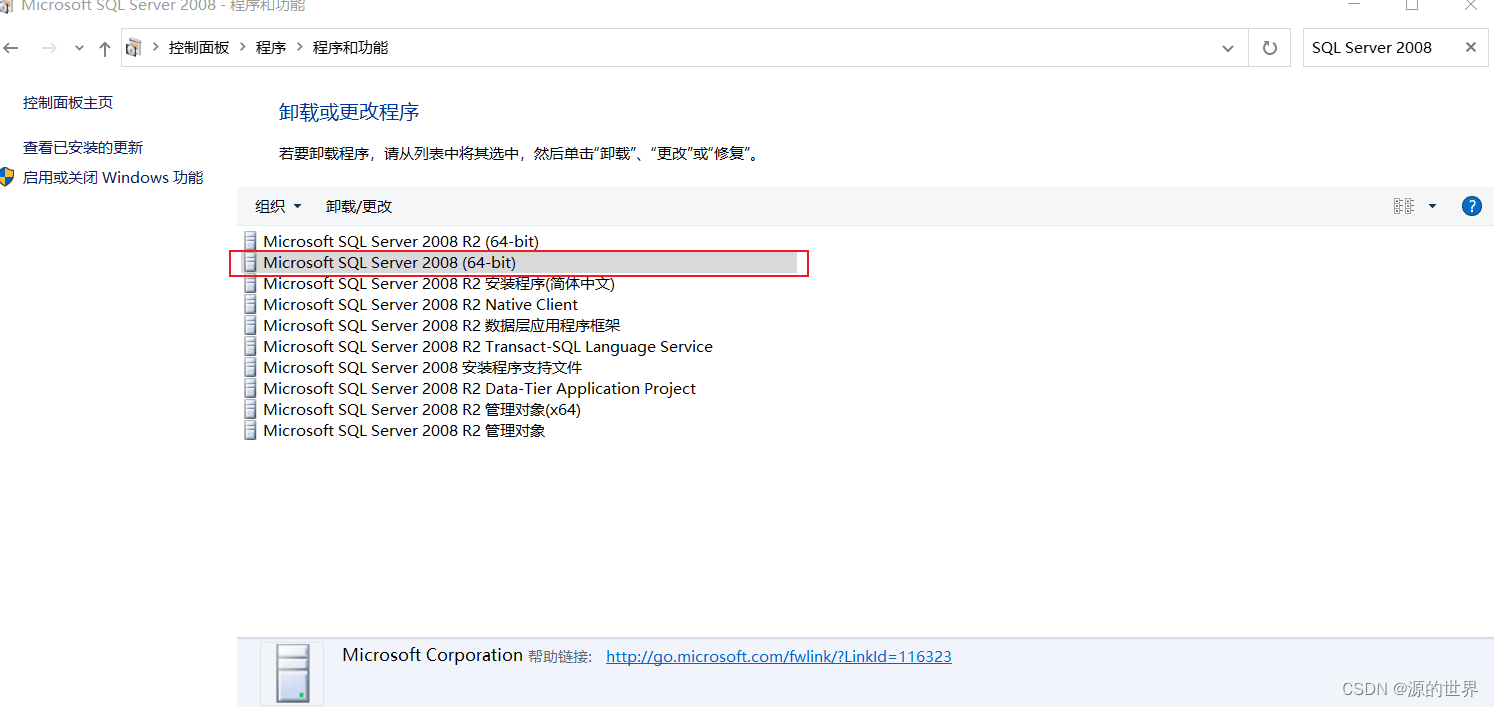Select 程序 in the breadcrumb path
This screenshot has width=1494, height=707.
click(271, 48)
